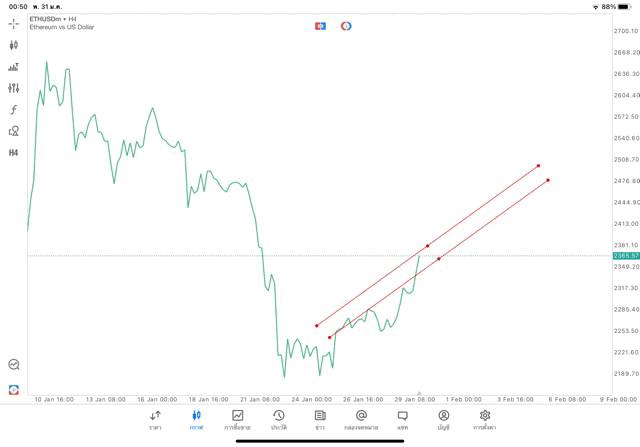This screenshot has height=447, width=640.
Task: Open the บัญชี (Account) tab
Action: click(443, 420)
